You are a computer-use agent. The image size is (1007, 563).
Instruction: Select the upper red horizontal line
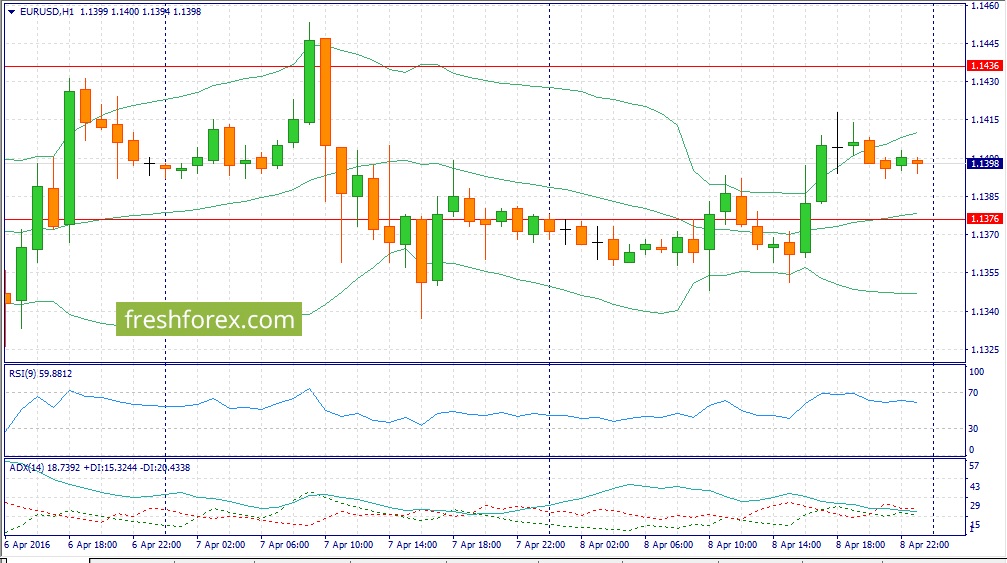tap(500, 66)
